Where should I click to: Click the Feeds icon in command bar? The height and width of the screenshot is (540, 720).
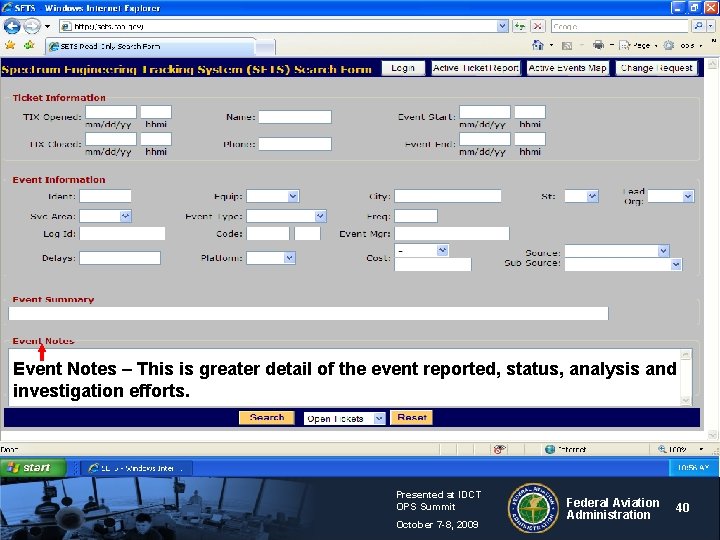567,45
